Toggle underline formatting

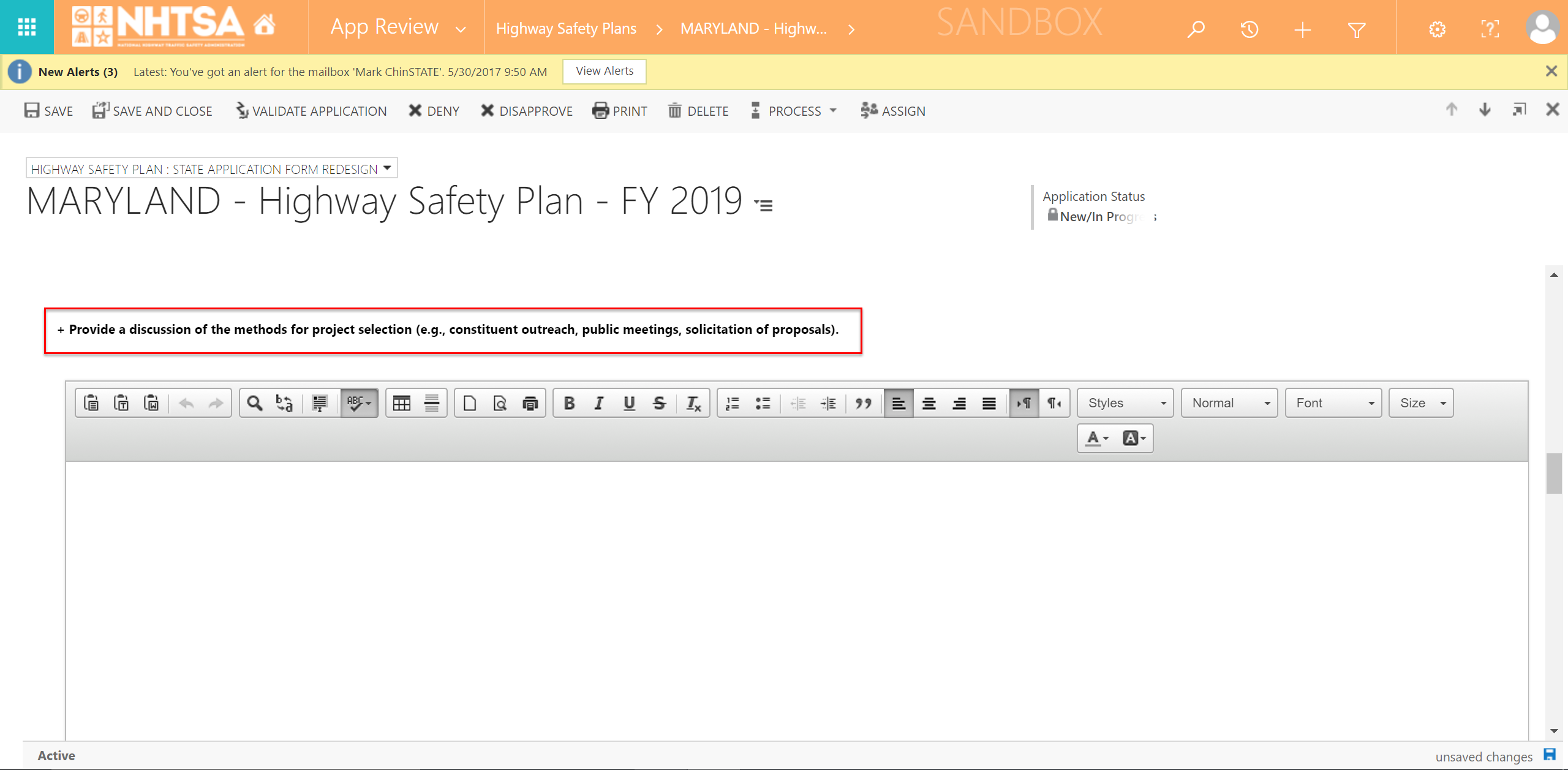tap(629, 403)
